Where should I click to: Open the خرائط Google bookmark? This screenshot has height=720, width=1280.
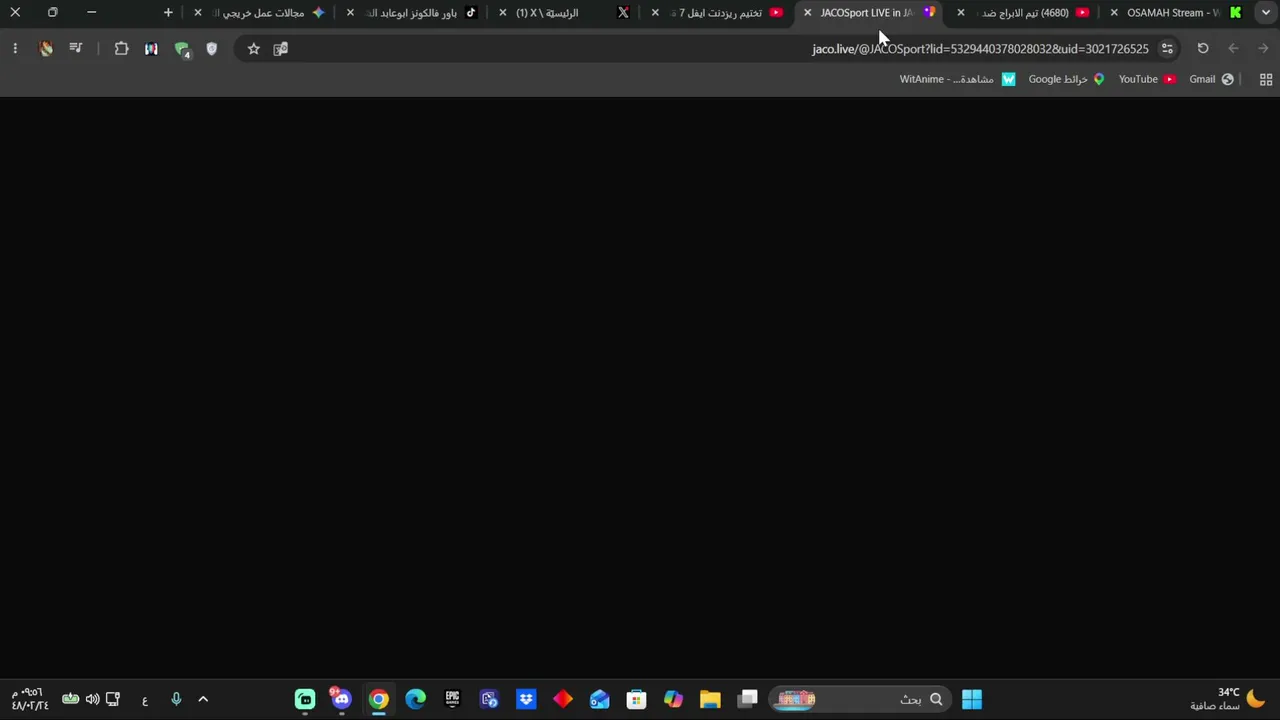[1066, 79]
